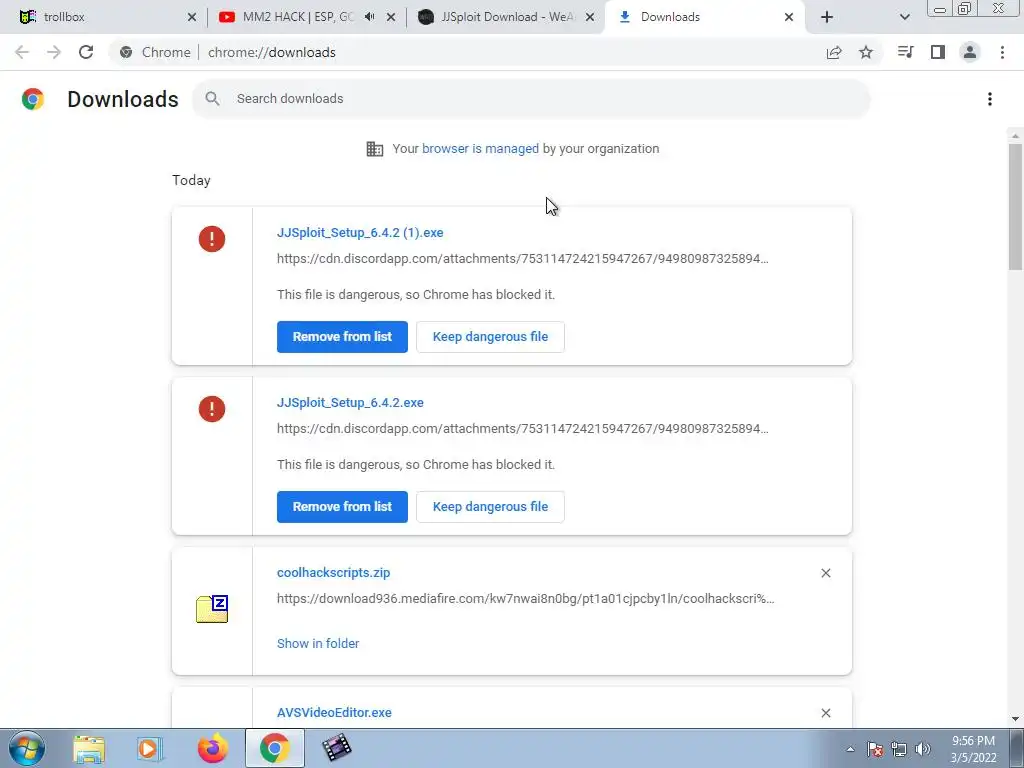Open the profile avatar menu
The height and width of the screenshot is (768, 1024).
click(970, 52)
